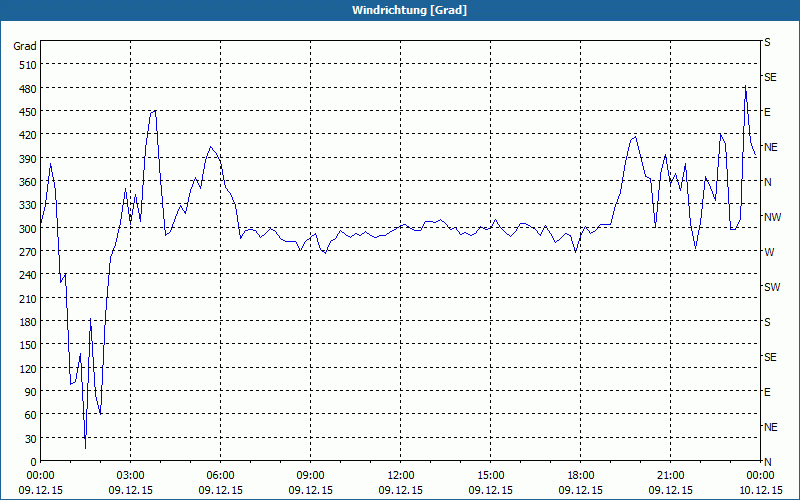Select the y-axis value "450"
This screenshot has width=800, height=500.
tap(28, 112)
